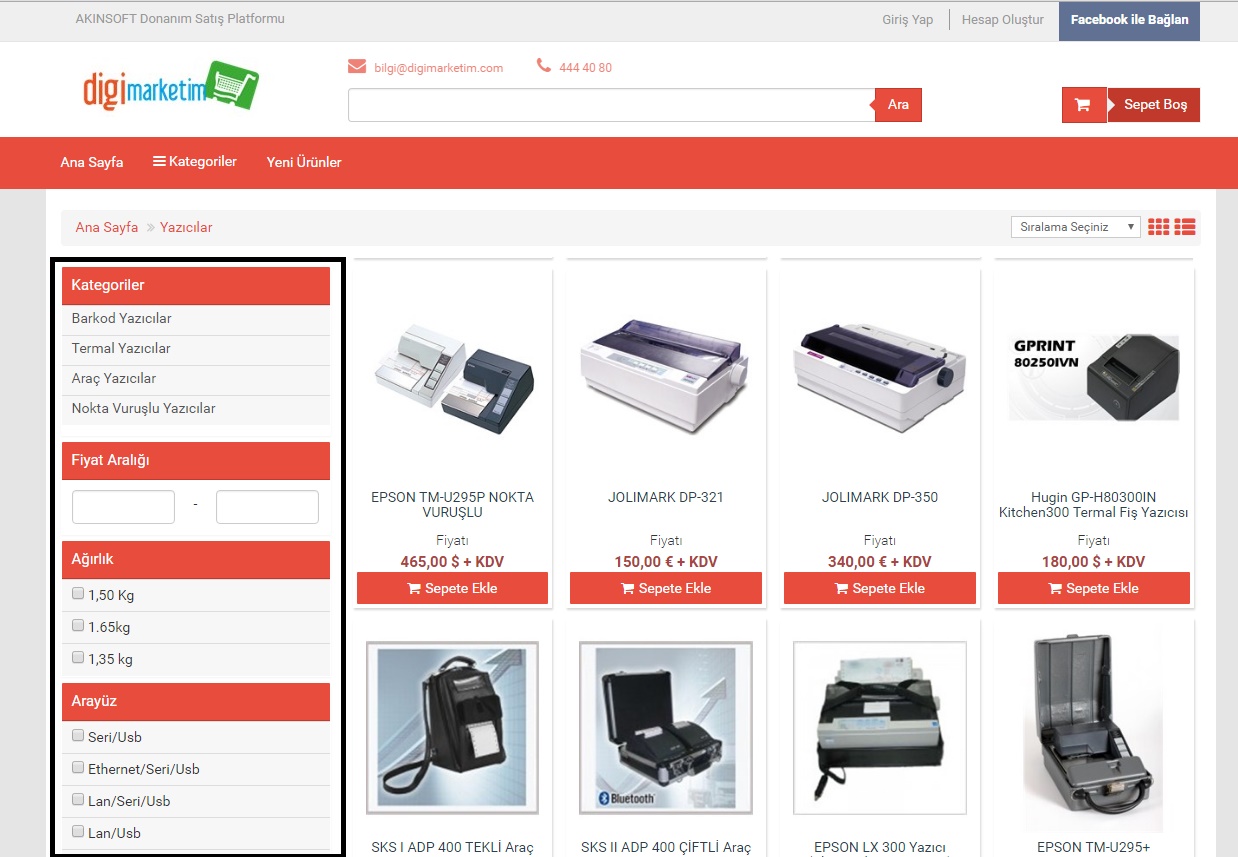Enable the Ethernet/Seri/Usb interface filter
The image size is (1238, 857).
click(78, 768)
